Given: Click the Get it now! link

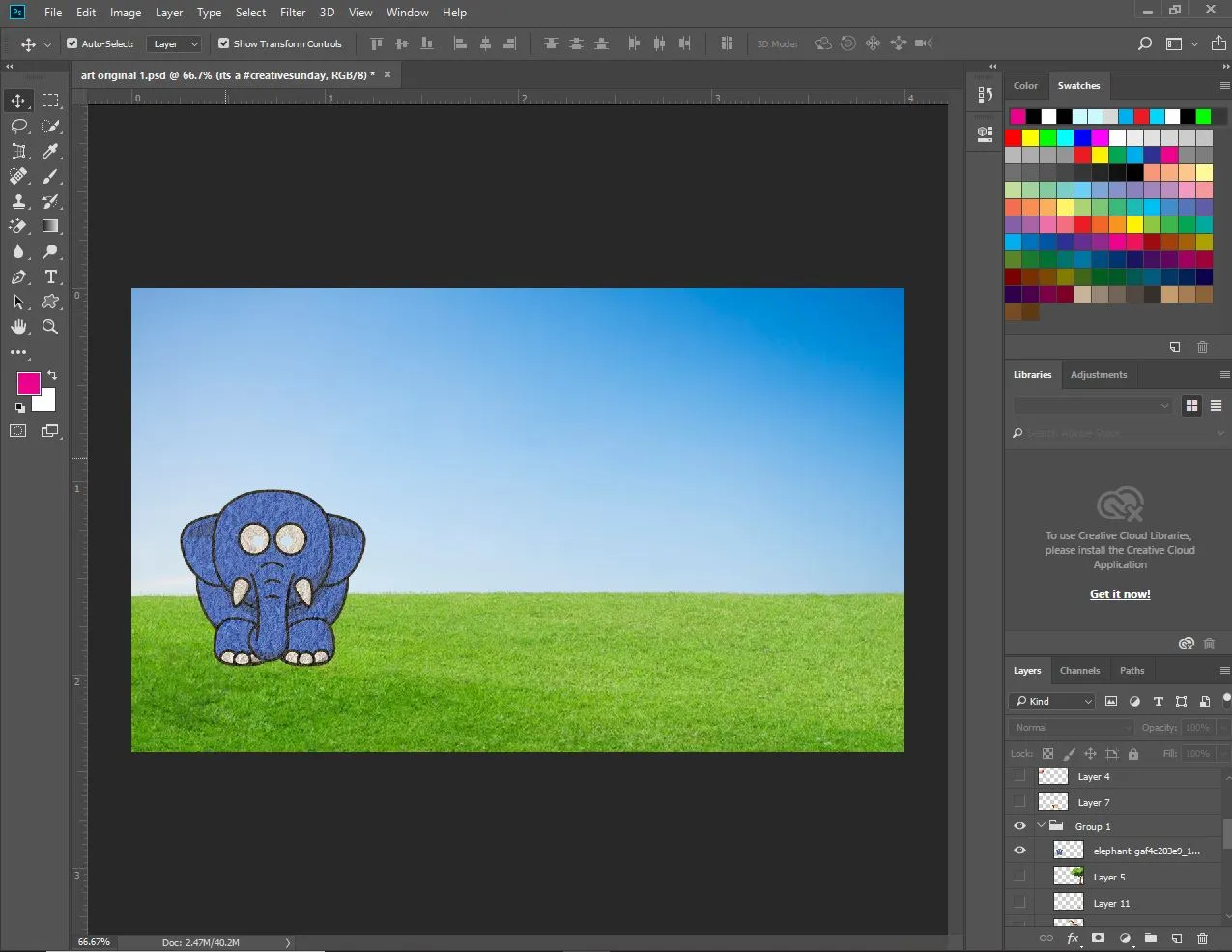Looking at the screenshot, I should (1120, 594).
